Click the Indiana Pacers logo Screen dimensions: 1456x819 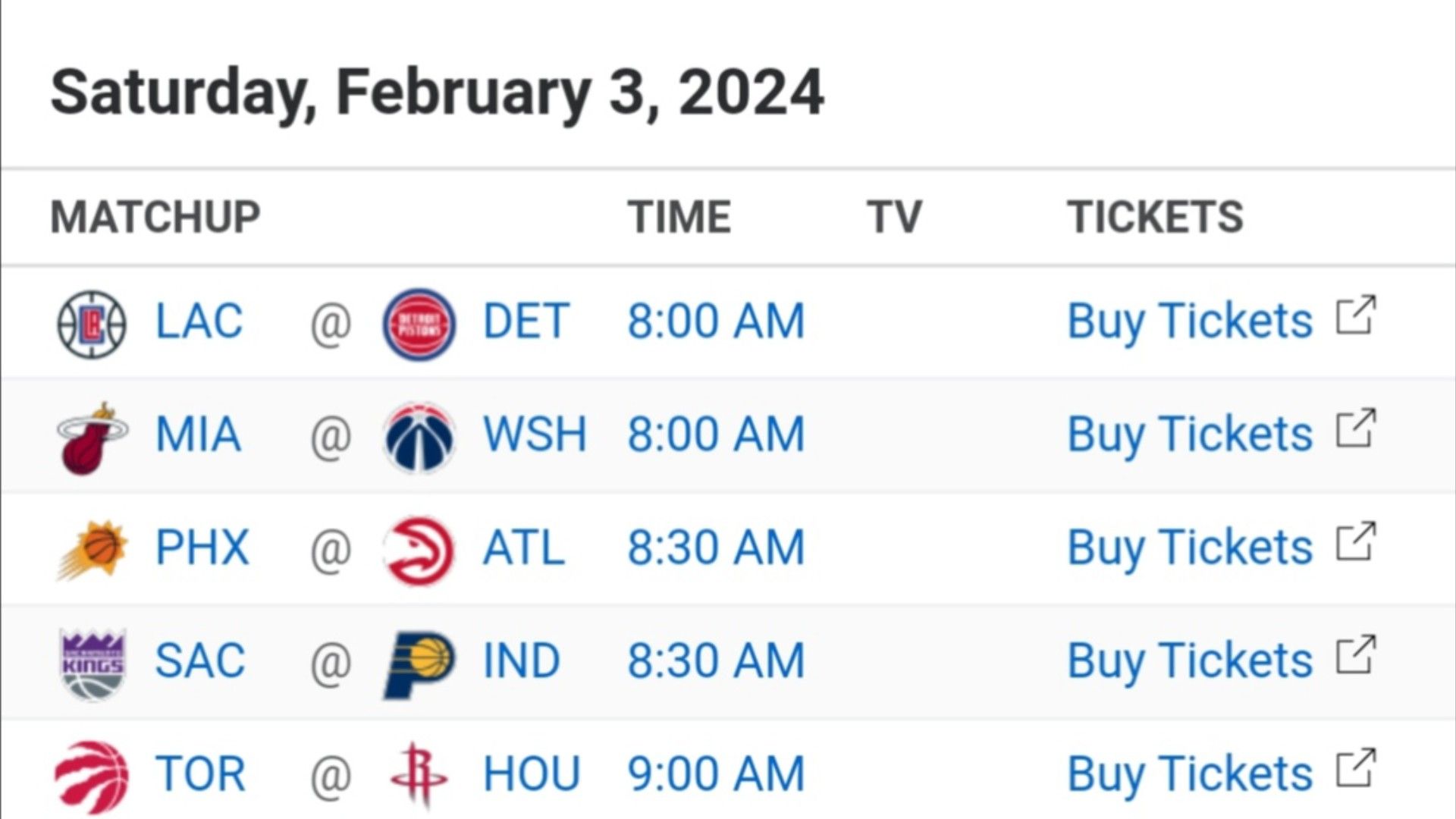(x=419, y=664)
